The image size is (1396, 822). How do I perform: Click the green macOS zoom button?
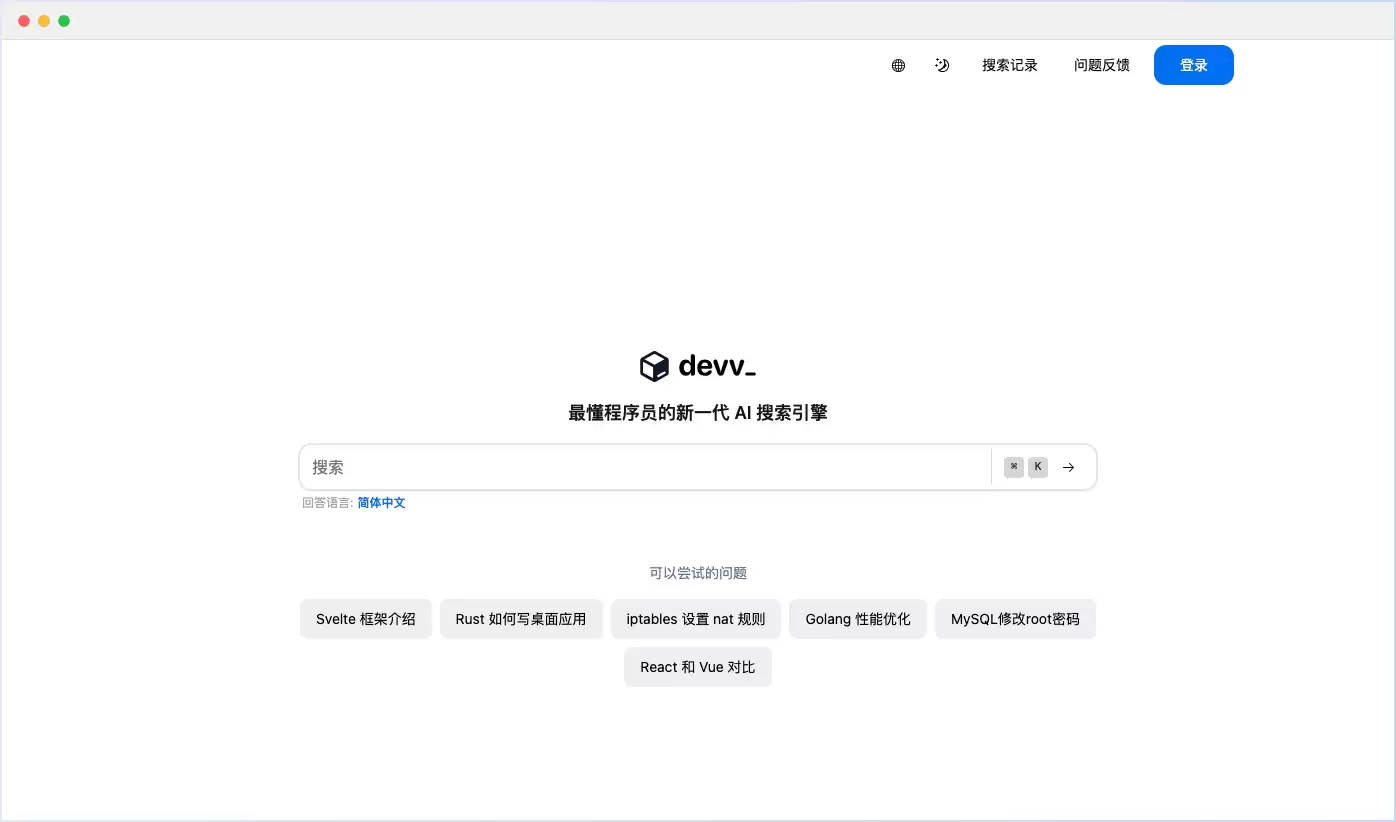coord(64,20)
